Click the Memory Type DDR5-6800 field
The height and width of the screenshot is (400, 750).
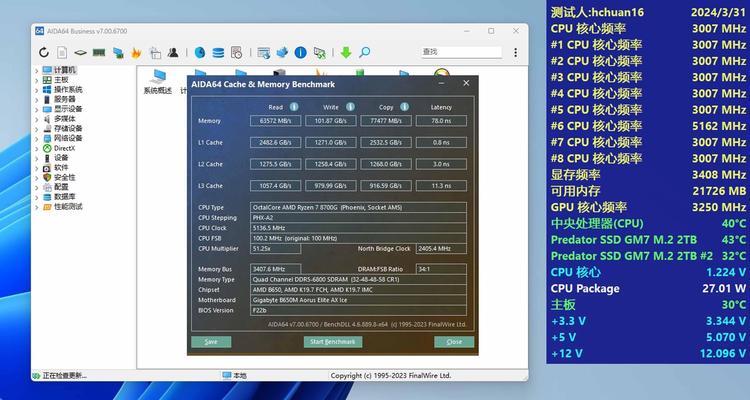(358, 279)
